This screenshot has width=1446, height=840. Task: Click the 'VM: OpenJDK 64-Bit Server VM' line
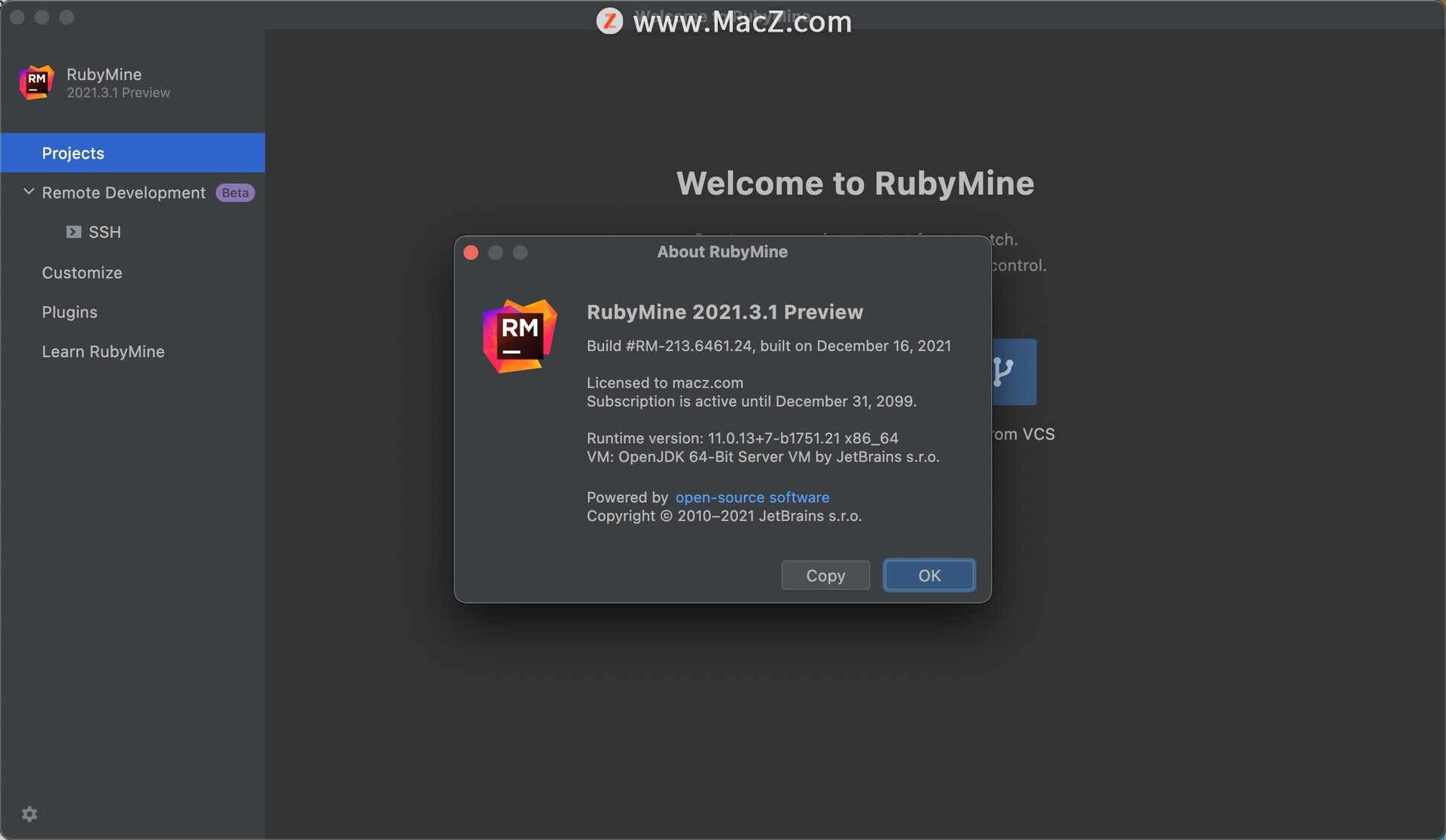click(763, 456)
